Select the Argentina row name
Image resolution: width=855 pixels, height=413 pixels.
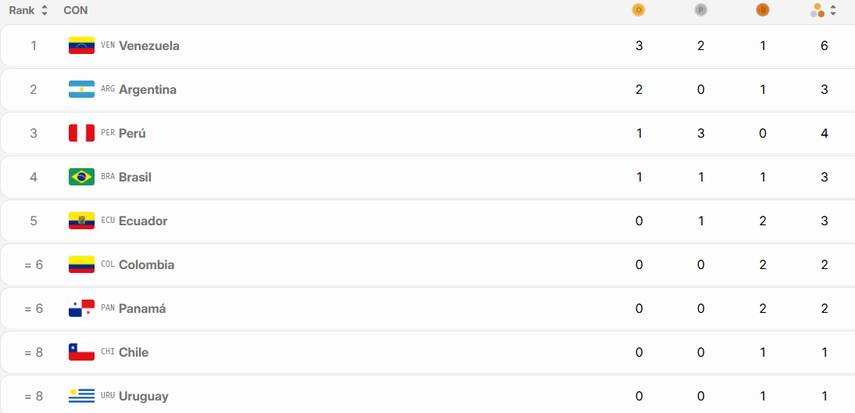click(x=147, y=90)
